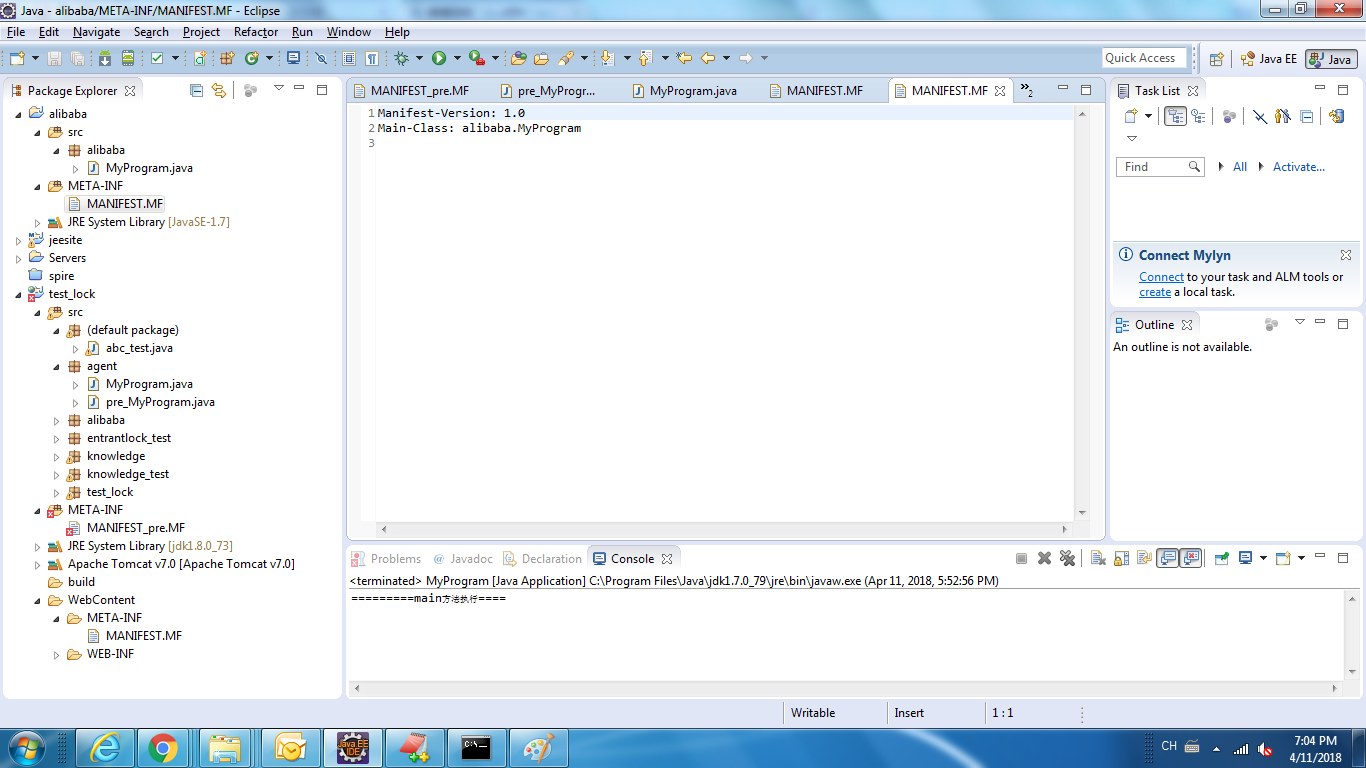Switch to the Java EE perspective
The width and height of the screenshot is (1366, 768).
point(1268,59)
